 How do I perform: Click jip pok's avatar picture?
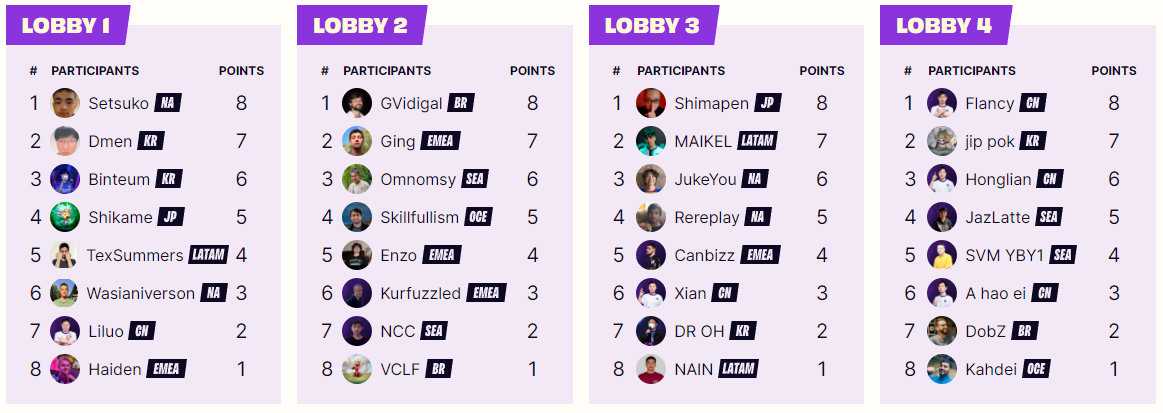click(x=942, y=141)
